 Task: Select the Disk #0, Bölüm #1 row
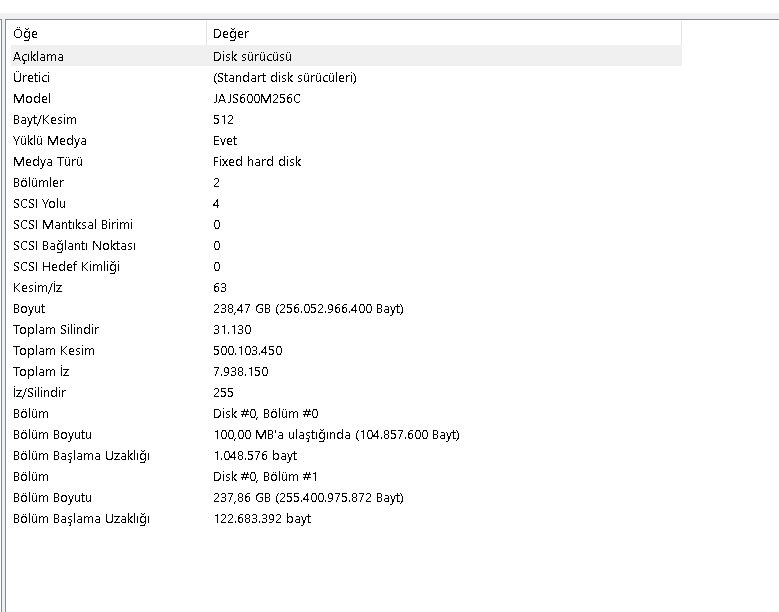[x=346, y=476]
